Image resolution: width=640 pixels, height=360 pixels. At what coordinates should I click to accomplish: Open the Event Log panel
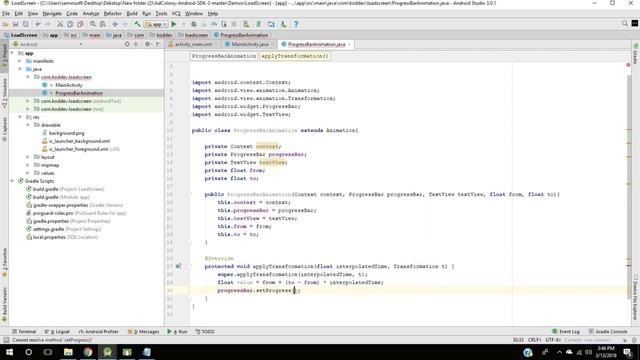566,331
